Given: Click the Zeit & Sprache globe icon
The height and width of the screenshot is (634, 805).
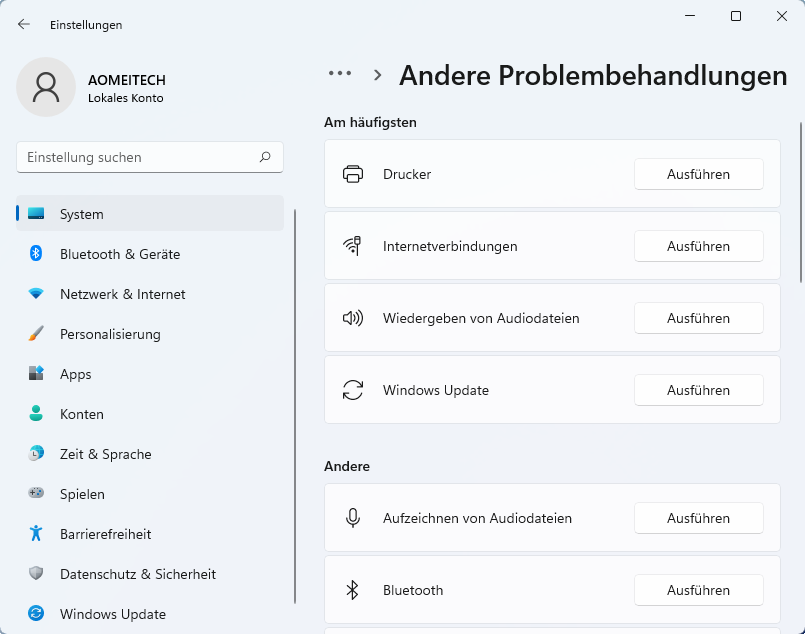Looking at the screenshot, I should [36, 454].
